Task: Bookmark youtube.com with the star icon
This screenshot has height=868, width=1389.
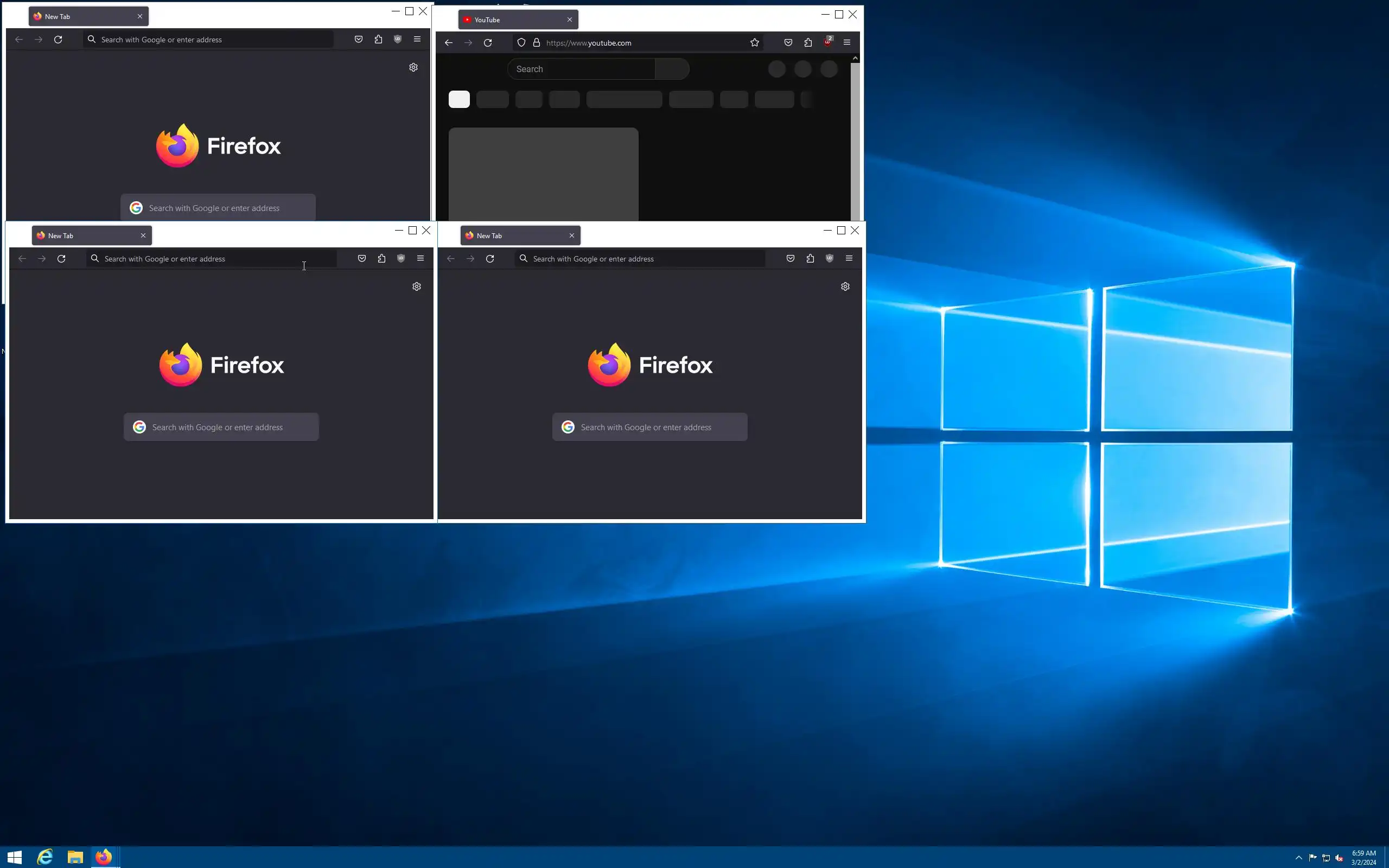Action: click(x=754, y=42)
